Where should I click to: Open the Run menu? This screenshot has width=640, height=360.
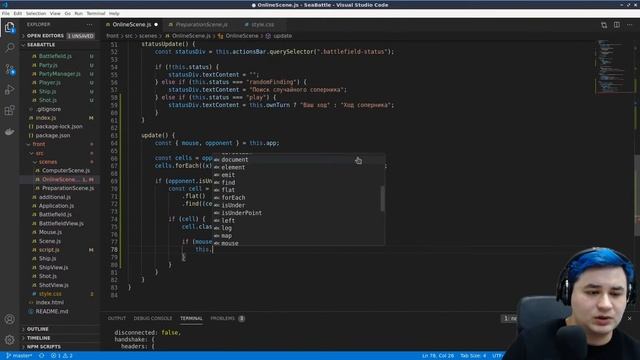(78, 13)
